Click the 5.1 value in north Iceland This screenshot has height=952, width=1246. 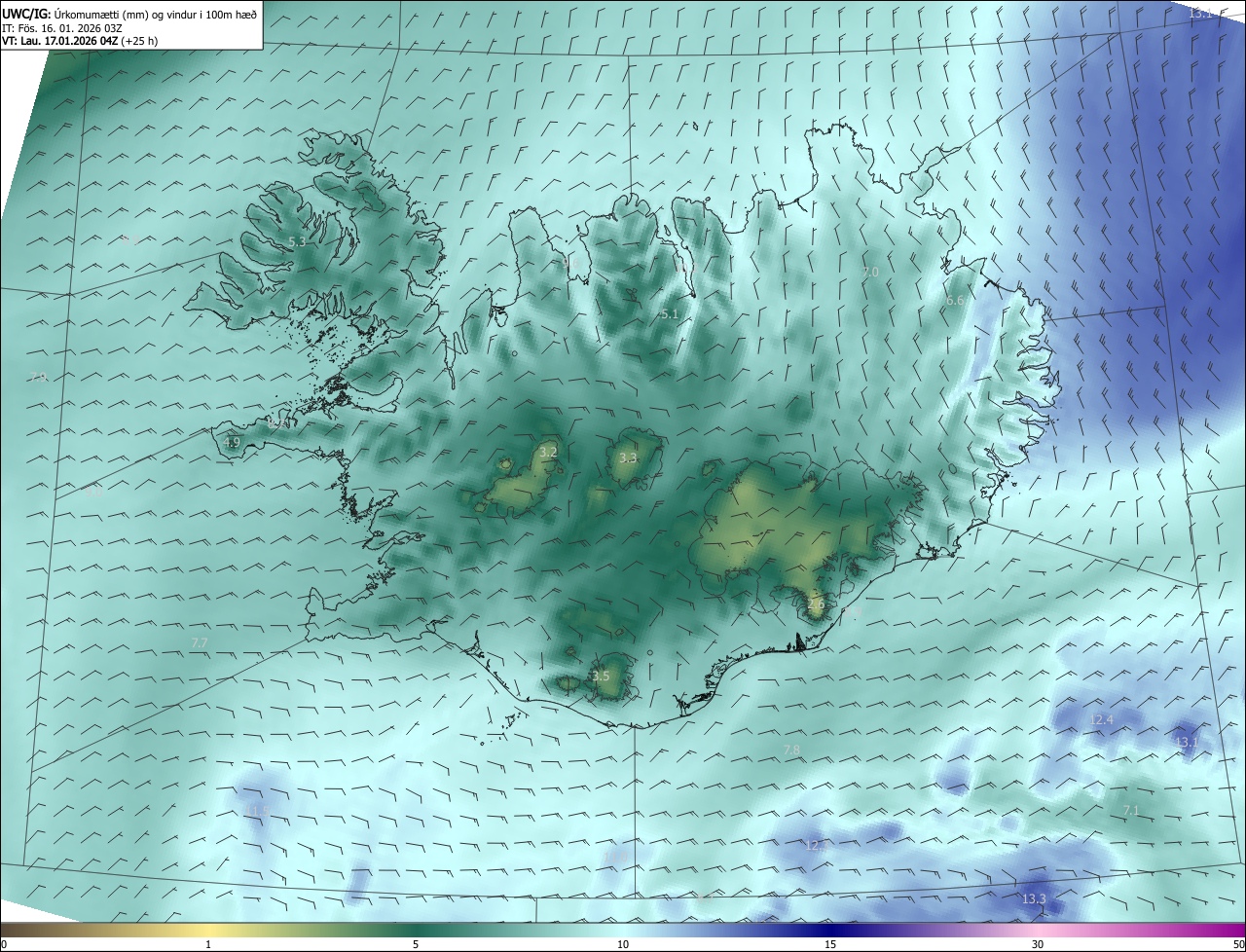tap(669, 313)
